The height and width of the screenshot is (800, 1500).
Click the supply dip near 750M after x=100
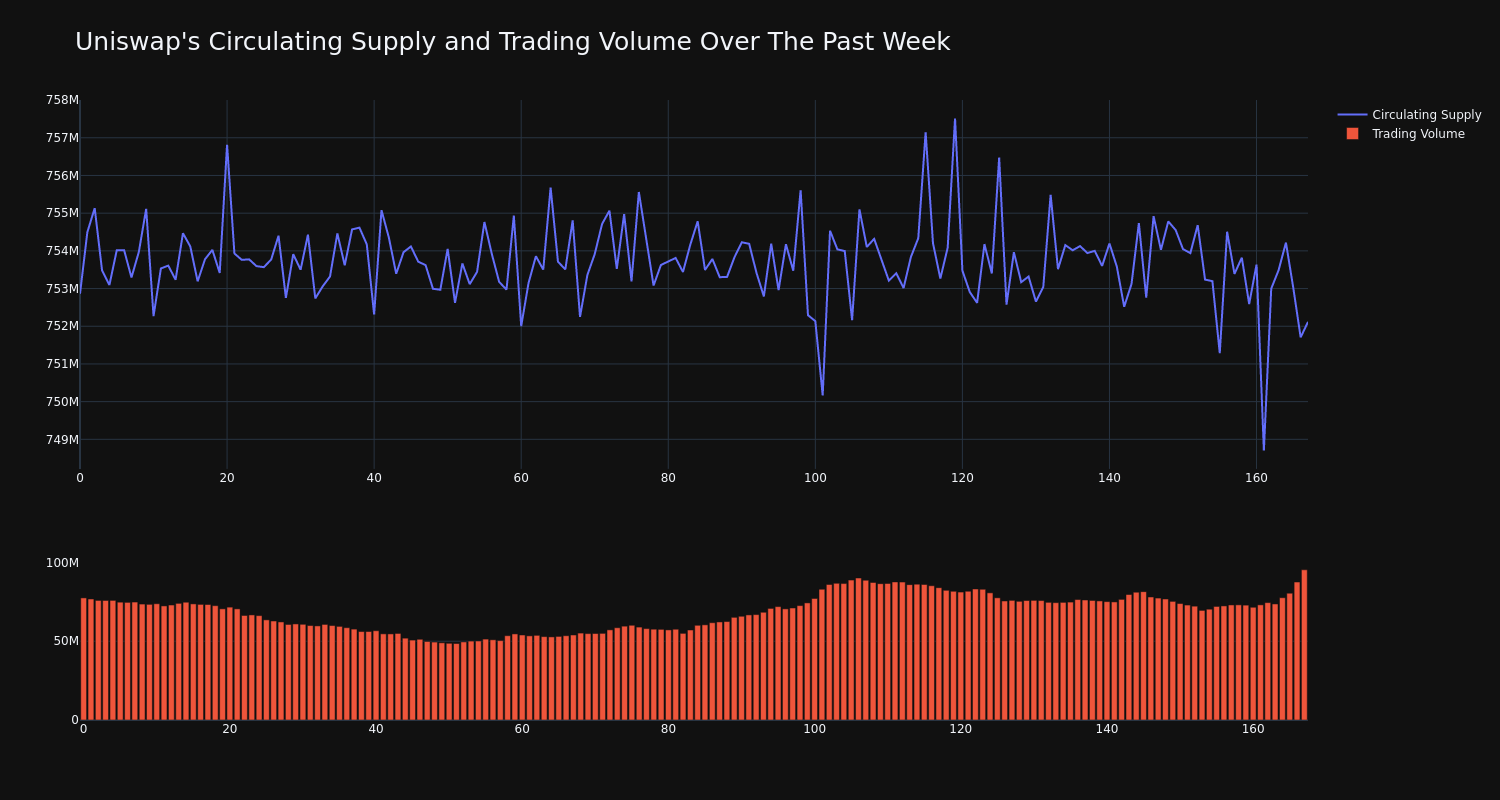pyautogui.click(x=823, y=394)
